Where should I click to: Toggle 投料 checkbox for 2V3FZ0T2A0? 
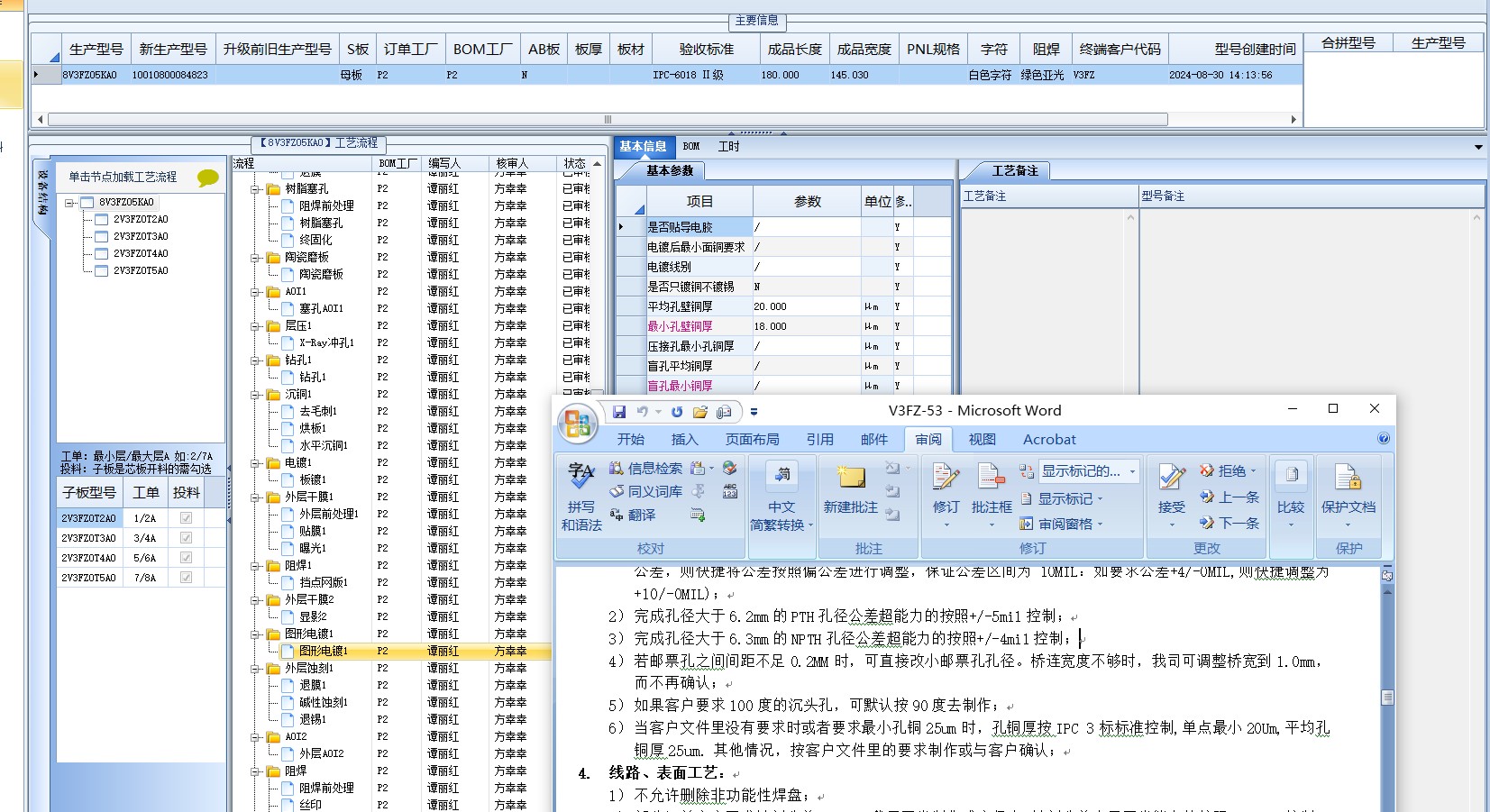[x=186, y=518]
